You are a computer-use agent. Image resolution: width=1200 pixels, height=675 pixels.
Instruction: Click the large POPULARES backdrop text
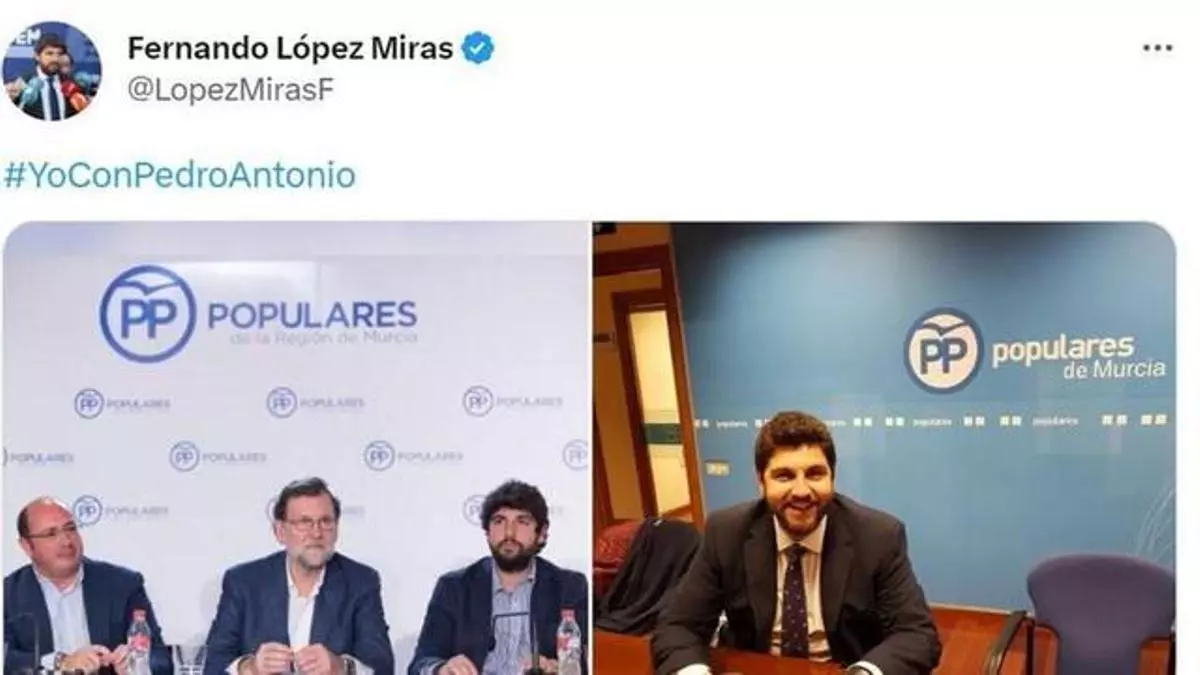click(x=311, y=314)
